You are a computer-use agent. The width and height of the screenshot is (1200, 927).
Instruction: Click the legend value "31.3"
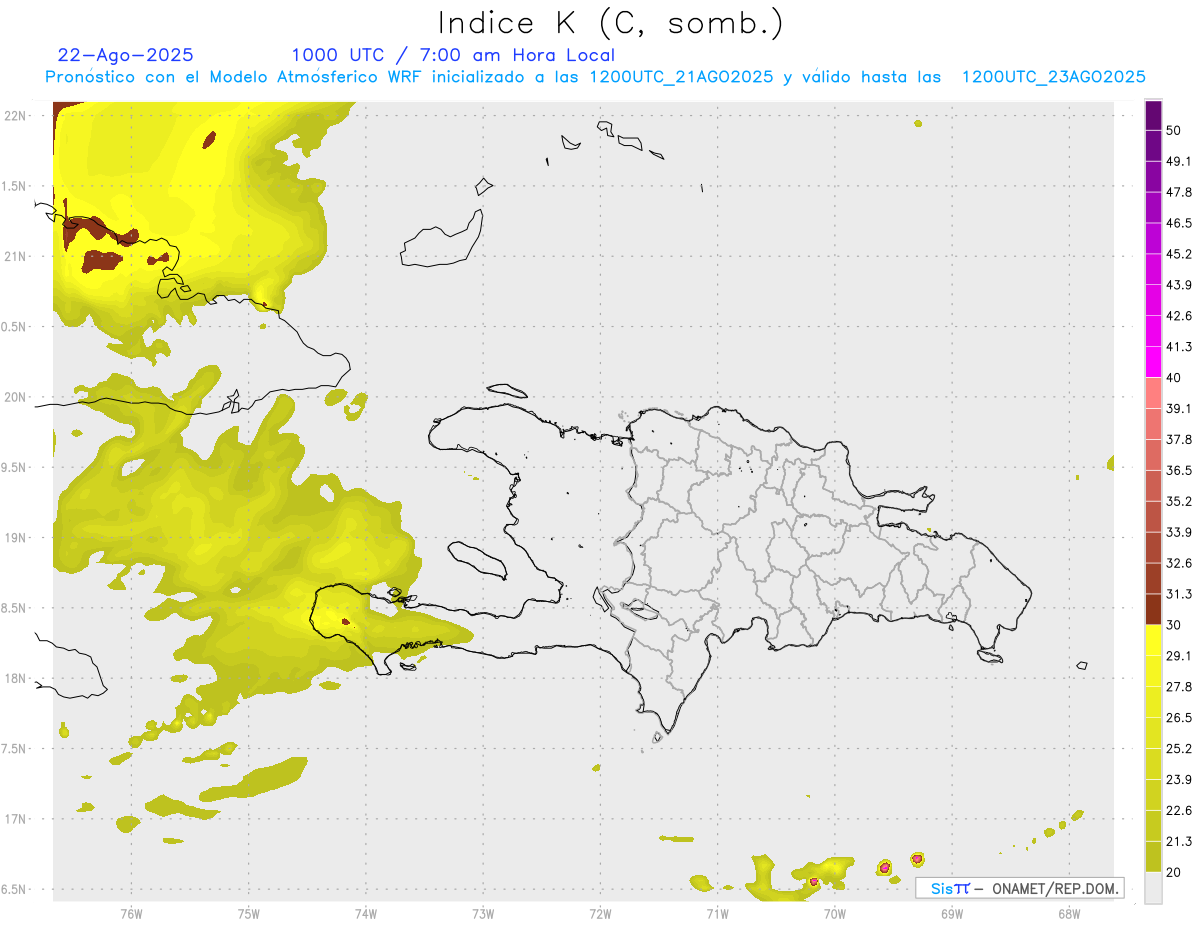pyautogui.click(x=1179, y=594)
